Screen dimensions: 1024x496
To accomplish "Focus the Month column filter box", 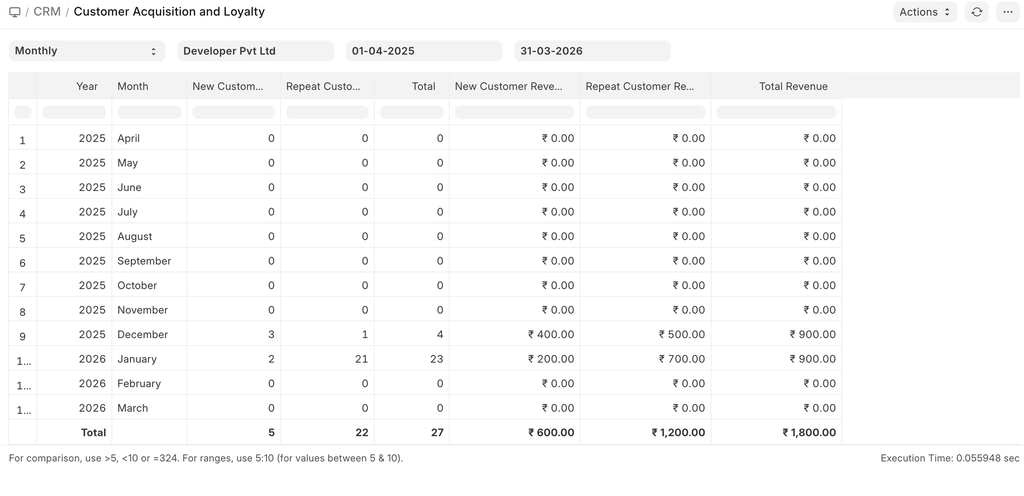I will tap(149, 112).
